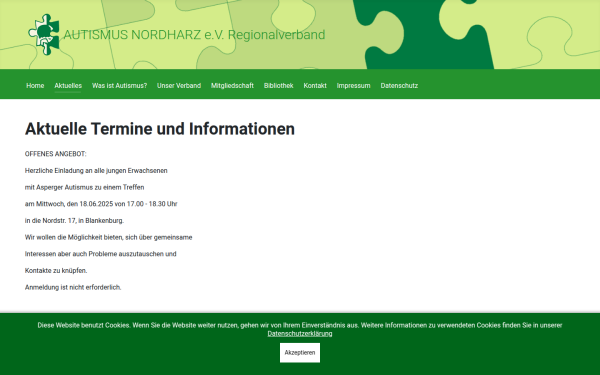Viewport: 600px width, 375px height.
Task: Open the Unser Verband menu item
Action: (179, 86)
